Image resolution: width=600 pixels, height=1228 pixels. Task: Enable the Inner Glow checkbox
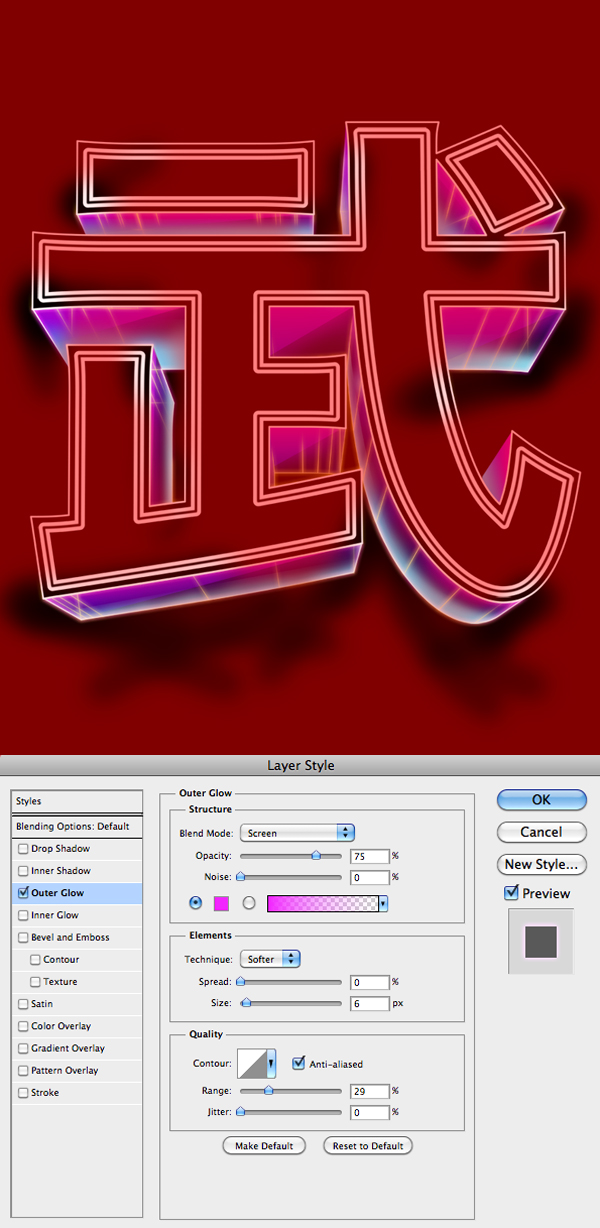(23, 915)
